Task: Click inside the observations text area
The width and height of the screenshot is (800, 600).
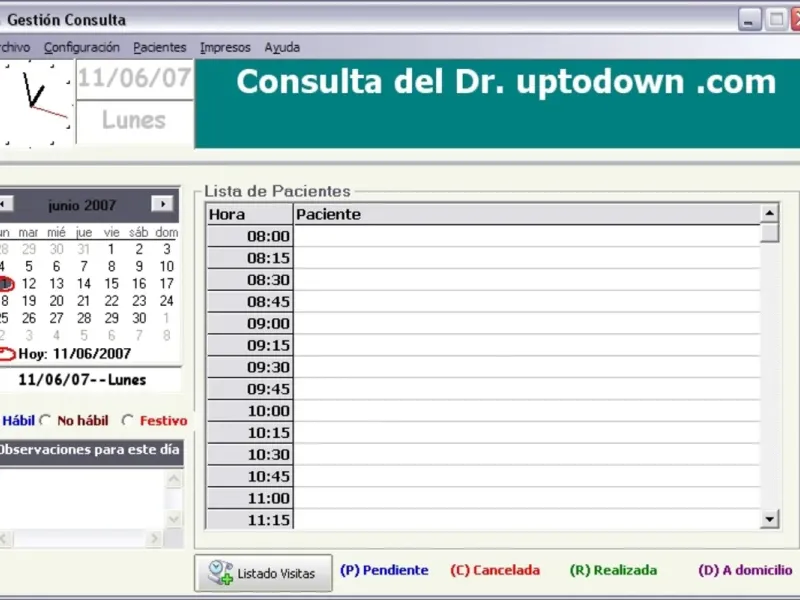Action: tap(82, 498)
